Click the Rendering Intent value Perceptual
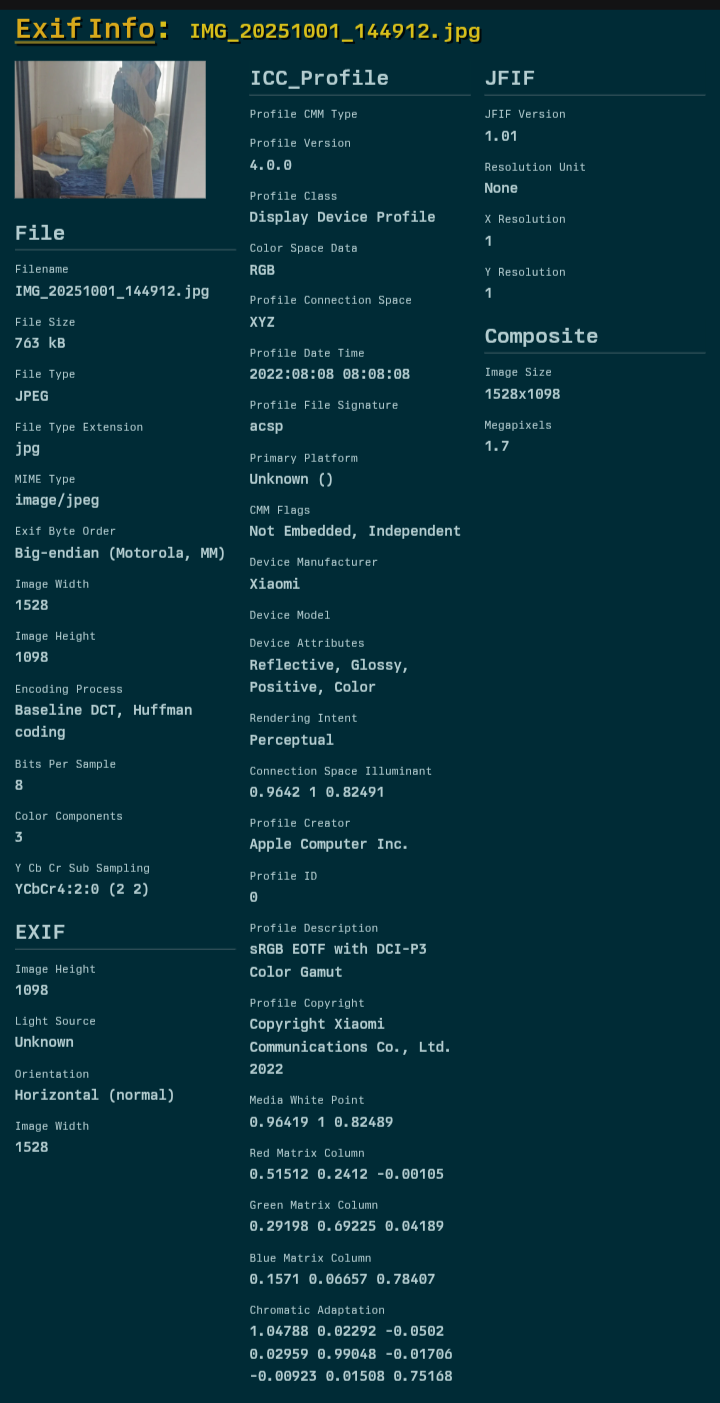This screenshot has width=720, height=1403. tap(291, 740)
